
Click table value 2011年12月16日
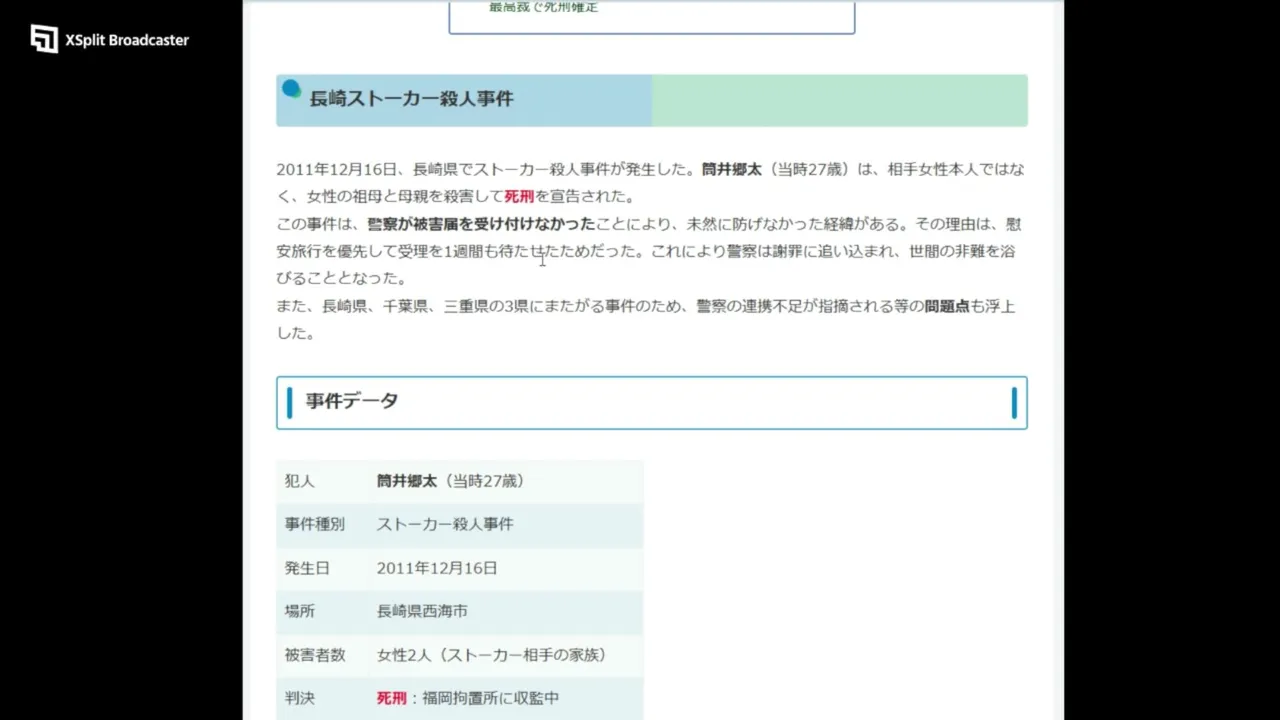[x=437, y=568]
